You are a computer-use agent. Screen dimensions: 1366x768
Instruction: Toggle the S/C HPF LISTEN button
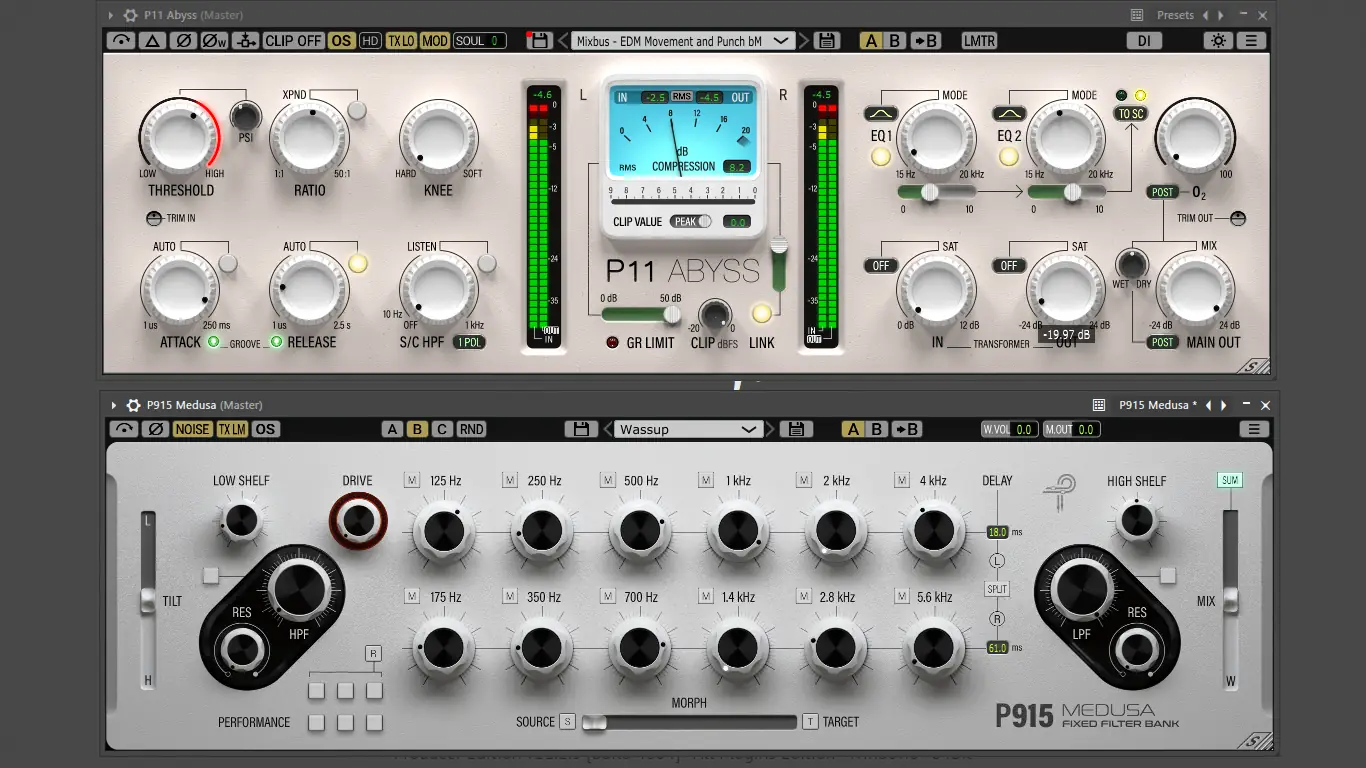pos(487,264)
